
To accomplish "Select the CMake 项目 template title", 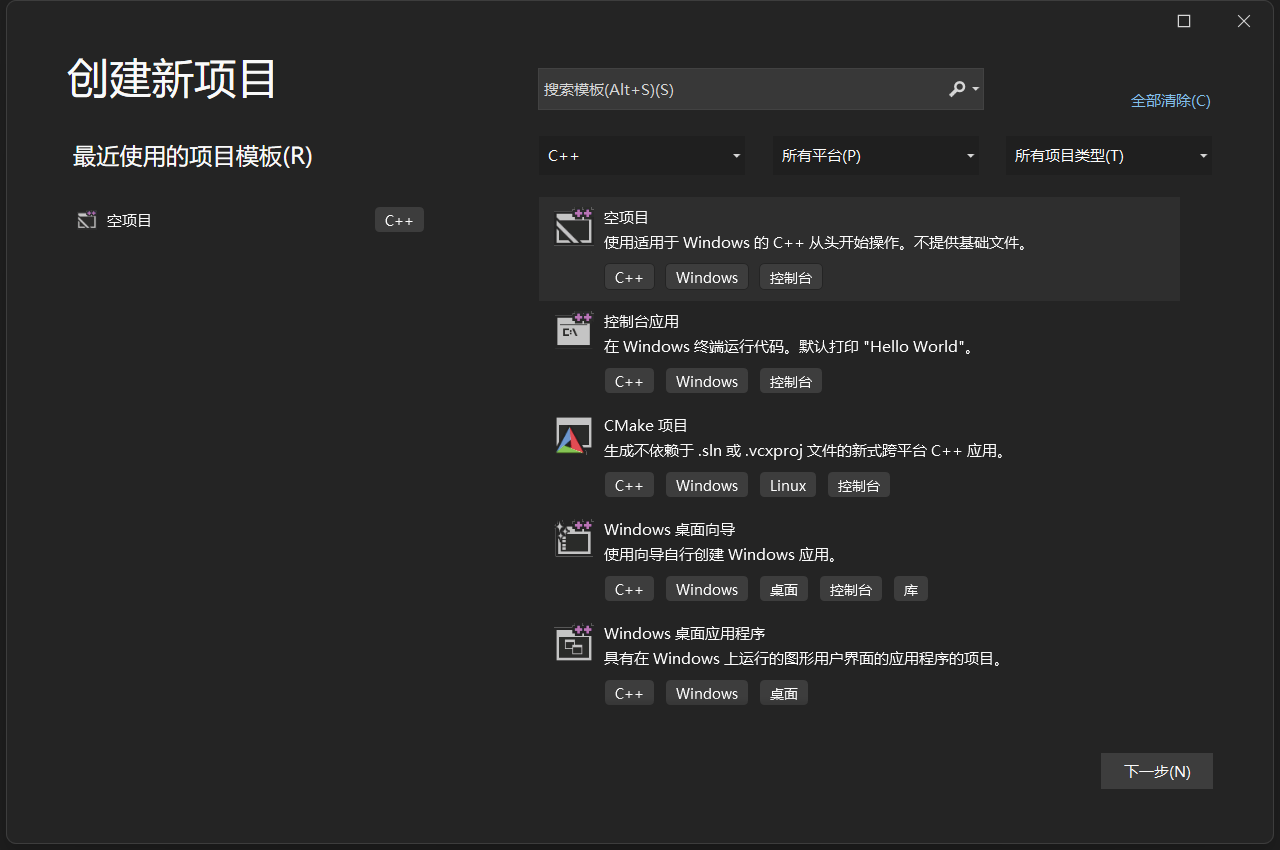I will coord(646,425).
